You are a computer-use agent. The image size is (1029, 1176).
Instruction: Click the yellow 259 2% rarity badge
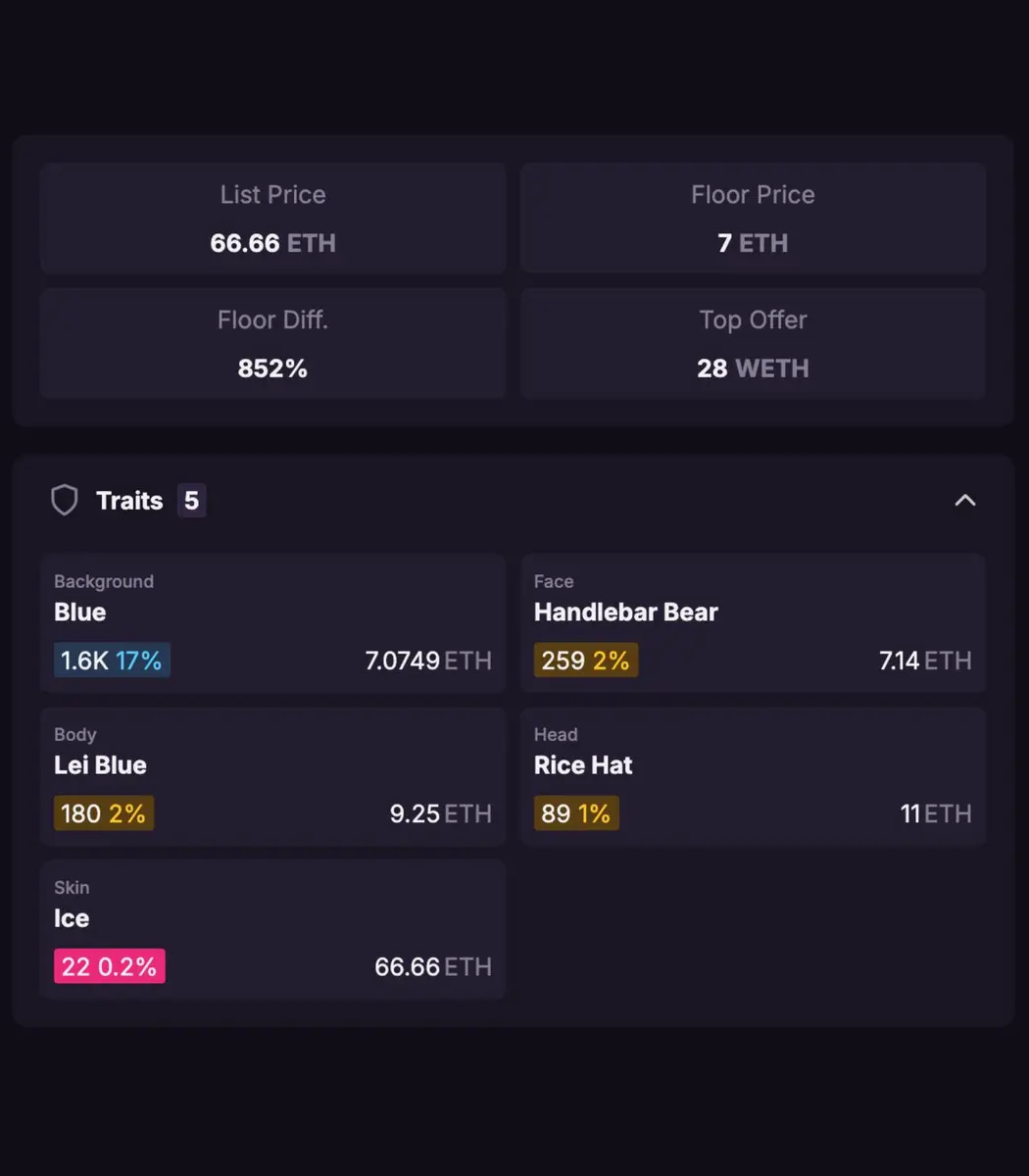click(586, 661)
